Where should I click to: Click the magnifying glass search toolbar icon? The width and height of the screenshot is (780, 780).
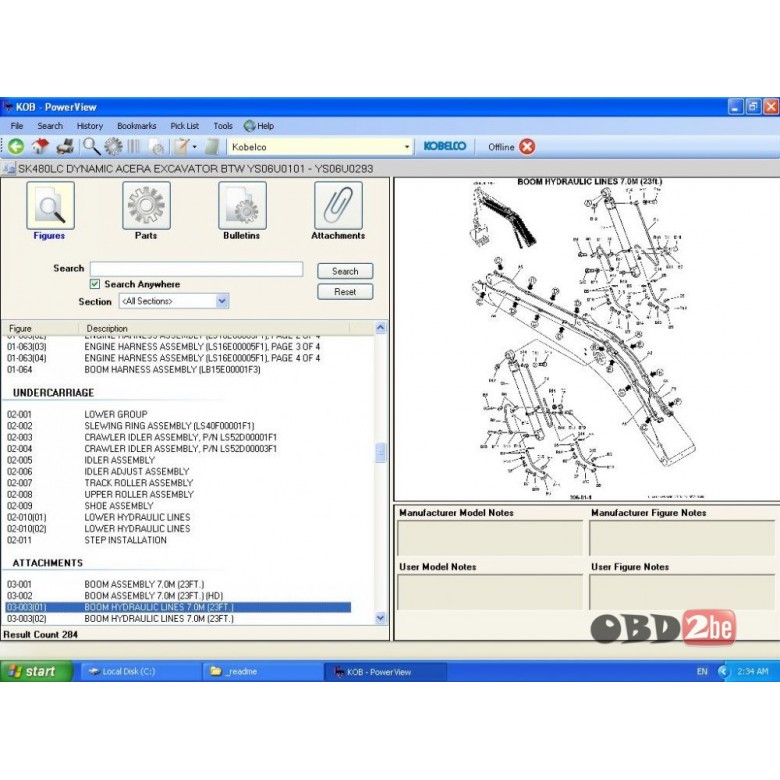pos(91,147)
